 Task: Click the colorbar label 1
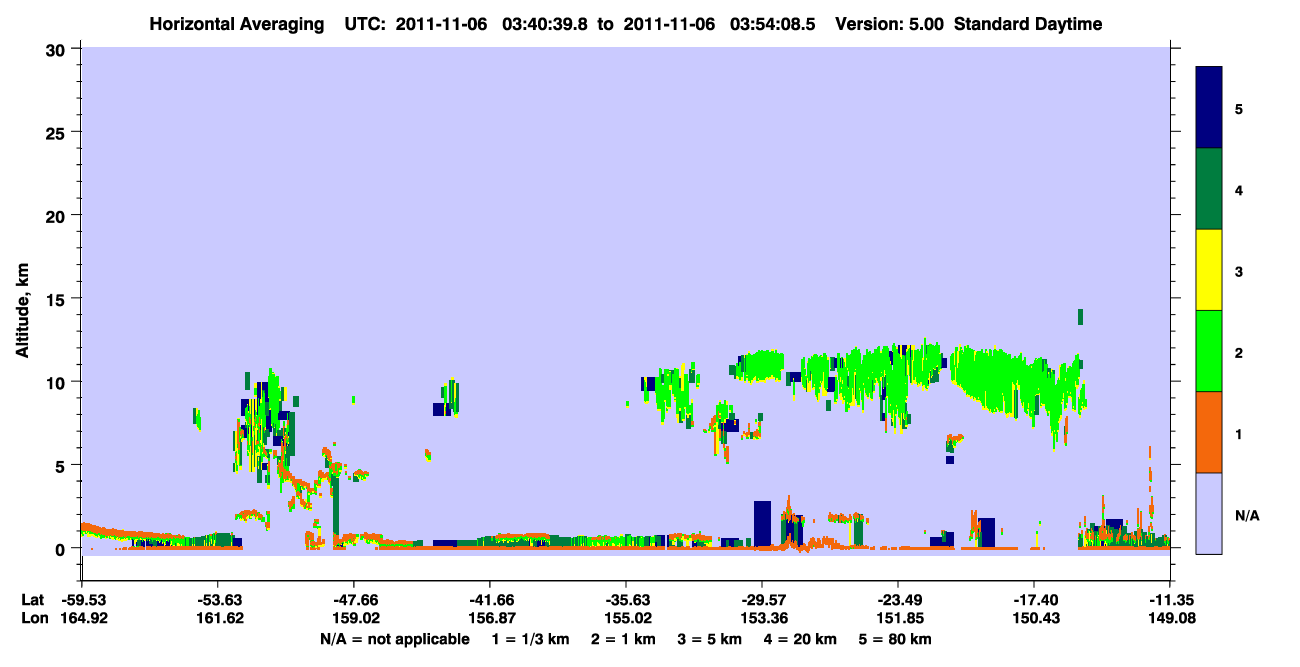pos(1239,433)
